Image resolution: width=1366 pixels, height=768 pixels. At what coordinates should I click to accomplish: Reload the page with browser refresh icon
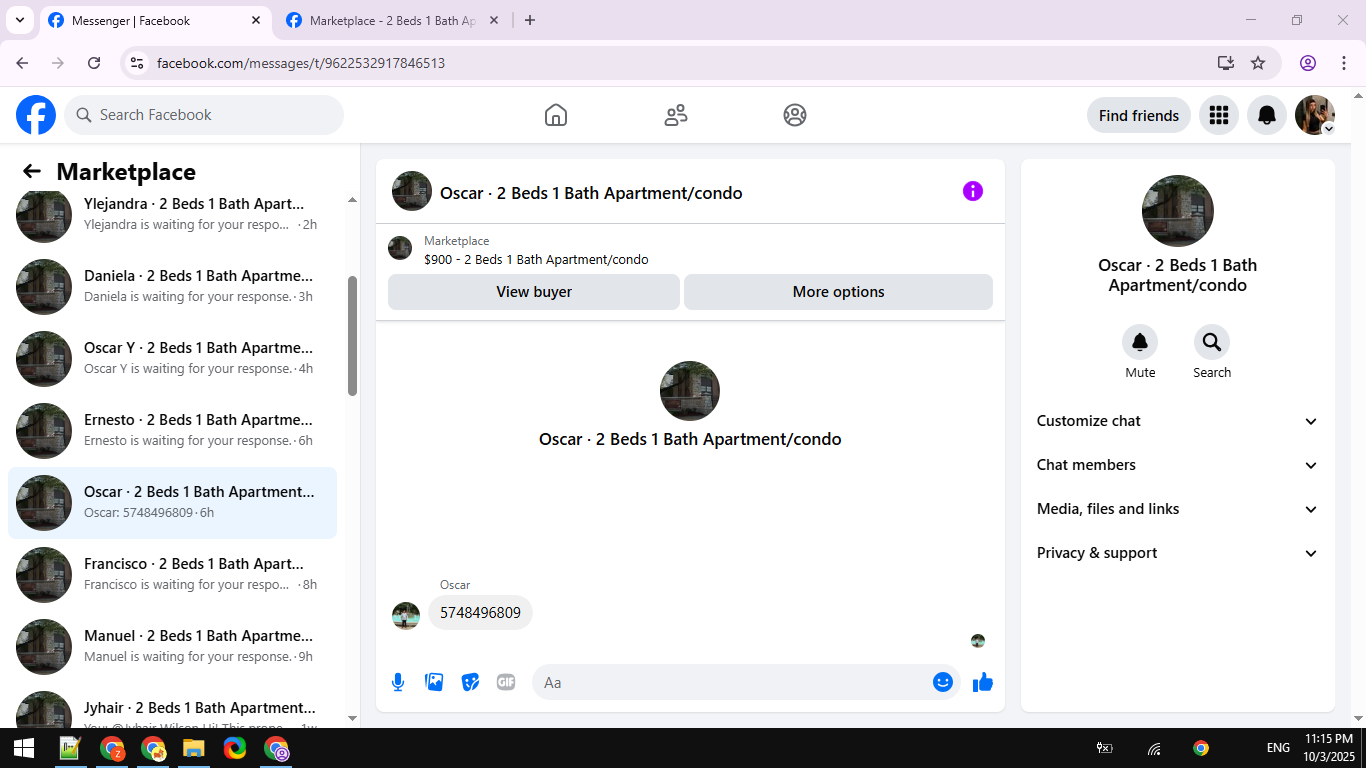94,63
